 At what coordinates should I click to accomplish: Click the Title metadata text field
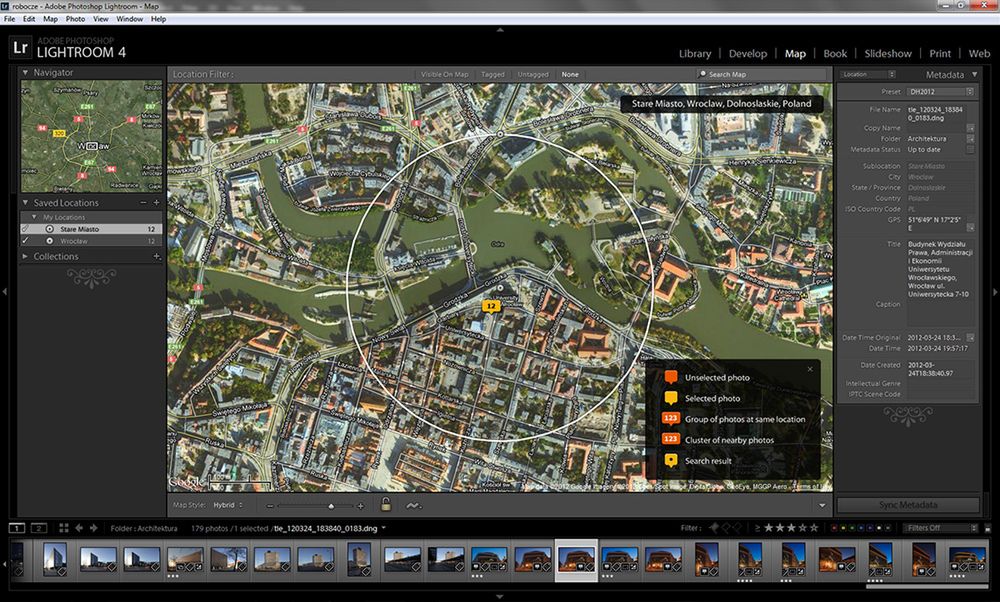point(940,268)
